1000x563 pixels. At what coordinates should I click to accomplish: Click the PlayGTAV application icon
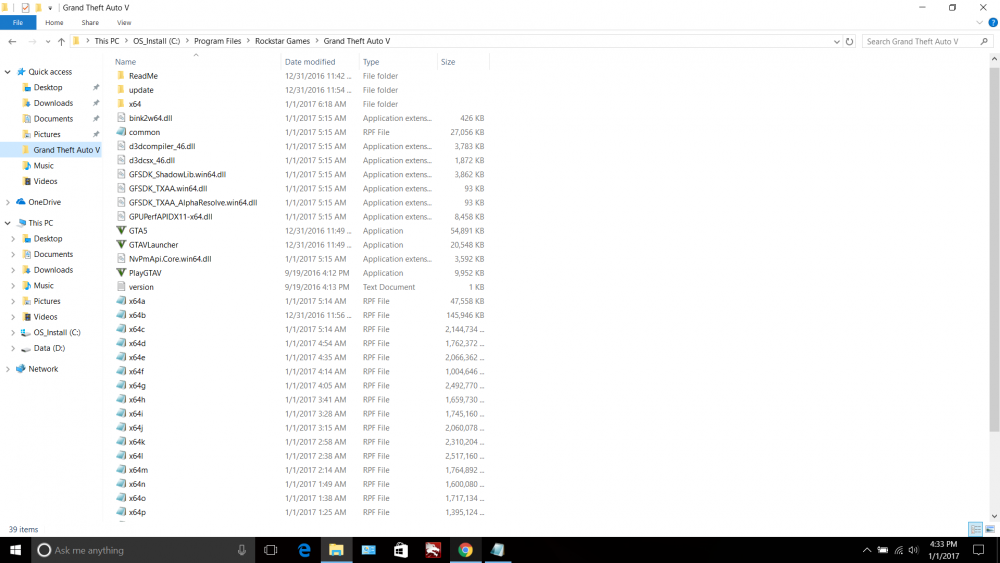(x=121, y=272)
